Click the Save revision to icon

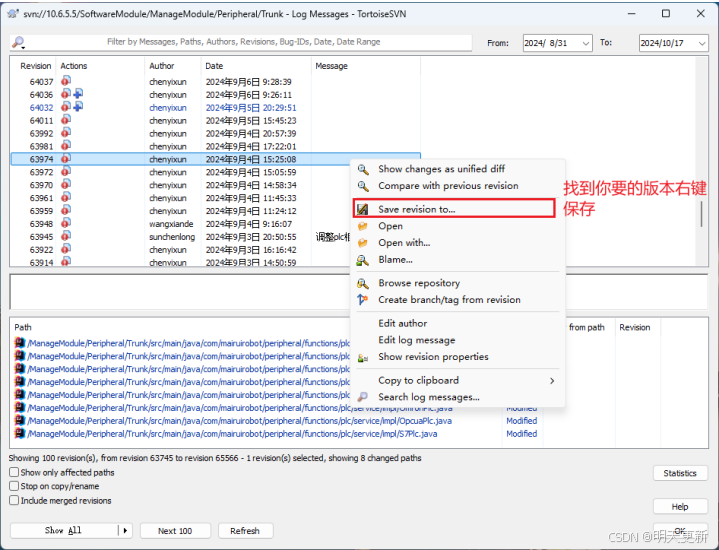tap(362, 209)
